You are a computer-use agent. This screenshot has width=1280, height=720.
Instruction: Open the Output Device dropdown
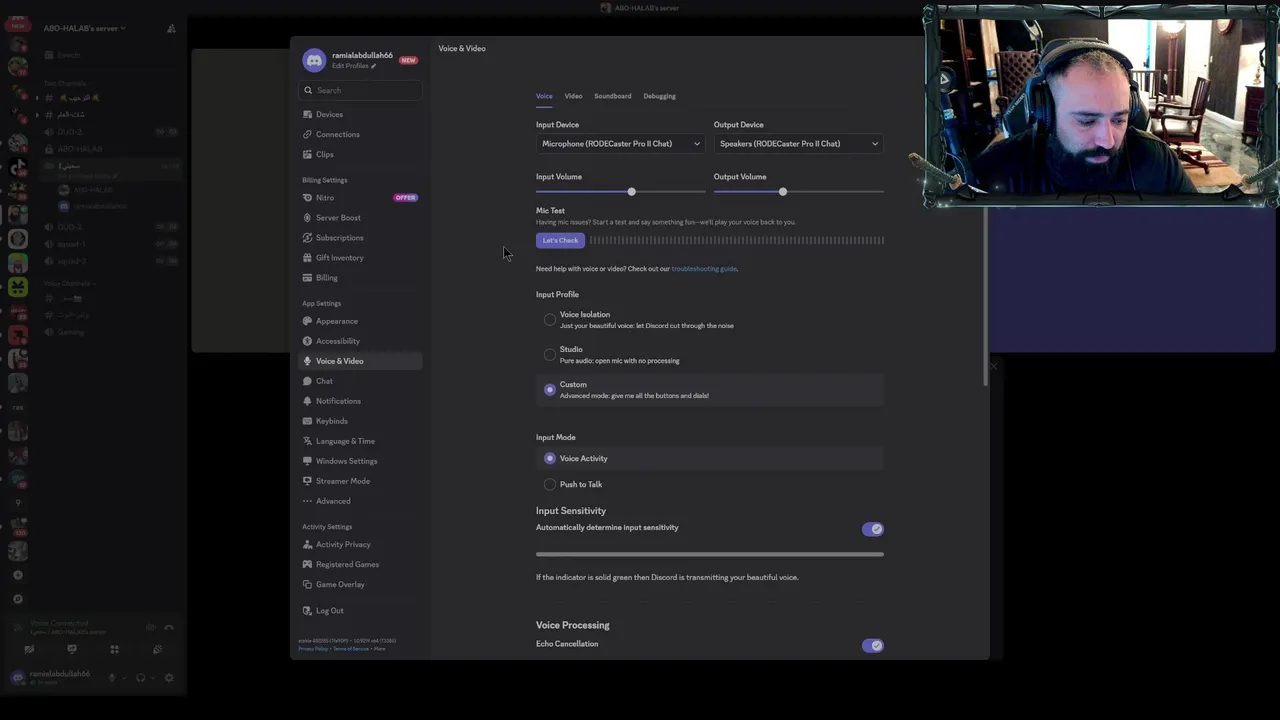point(799,144)
